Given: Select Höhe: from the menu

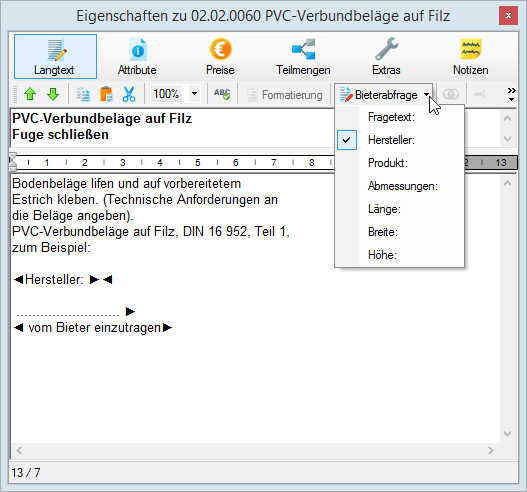Looking at the screenshot, I should point(400,255).
